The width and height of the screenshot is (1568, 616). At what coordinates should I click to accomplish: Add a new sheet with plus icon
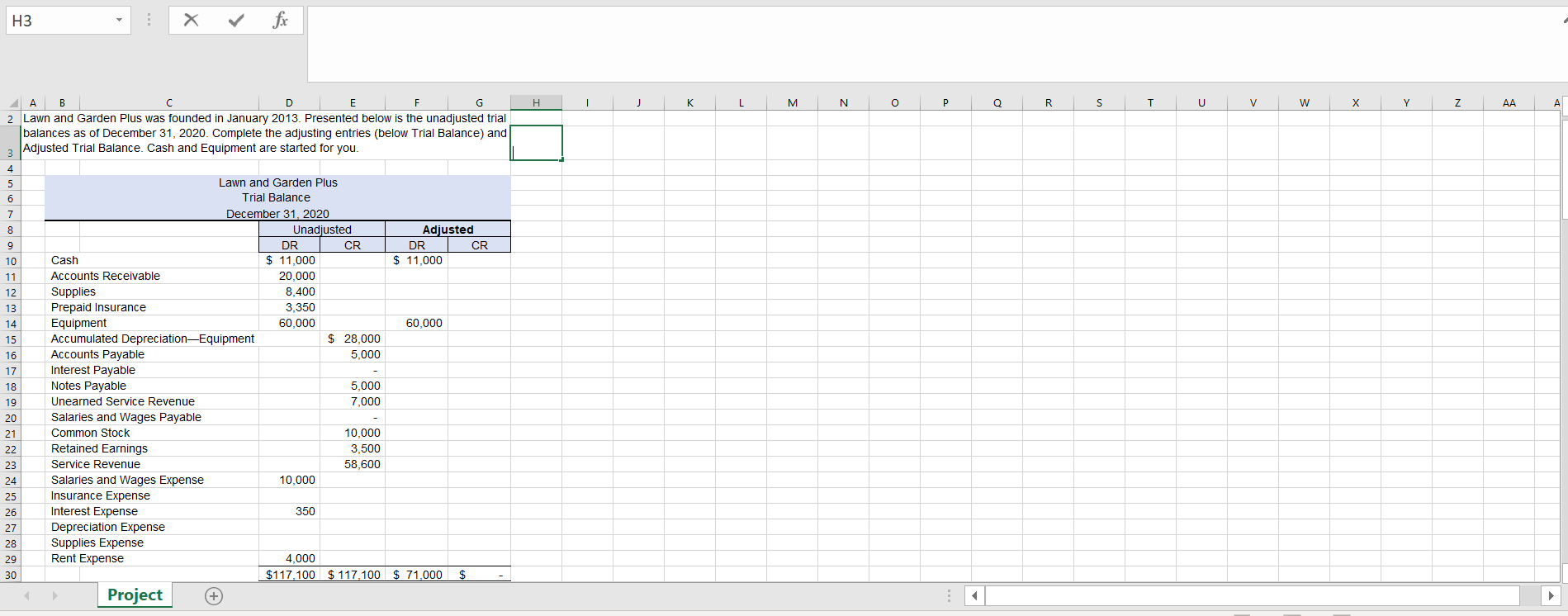[214, 596]
